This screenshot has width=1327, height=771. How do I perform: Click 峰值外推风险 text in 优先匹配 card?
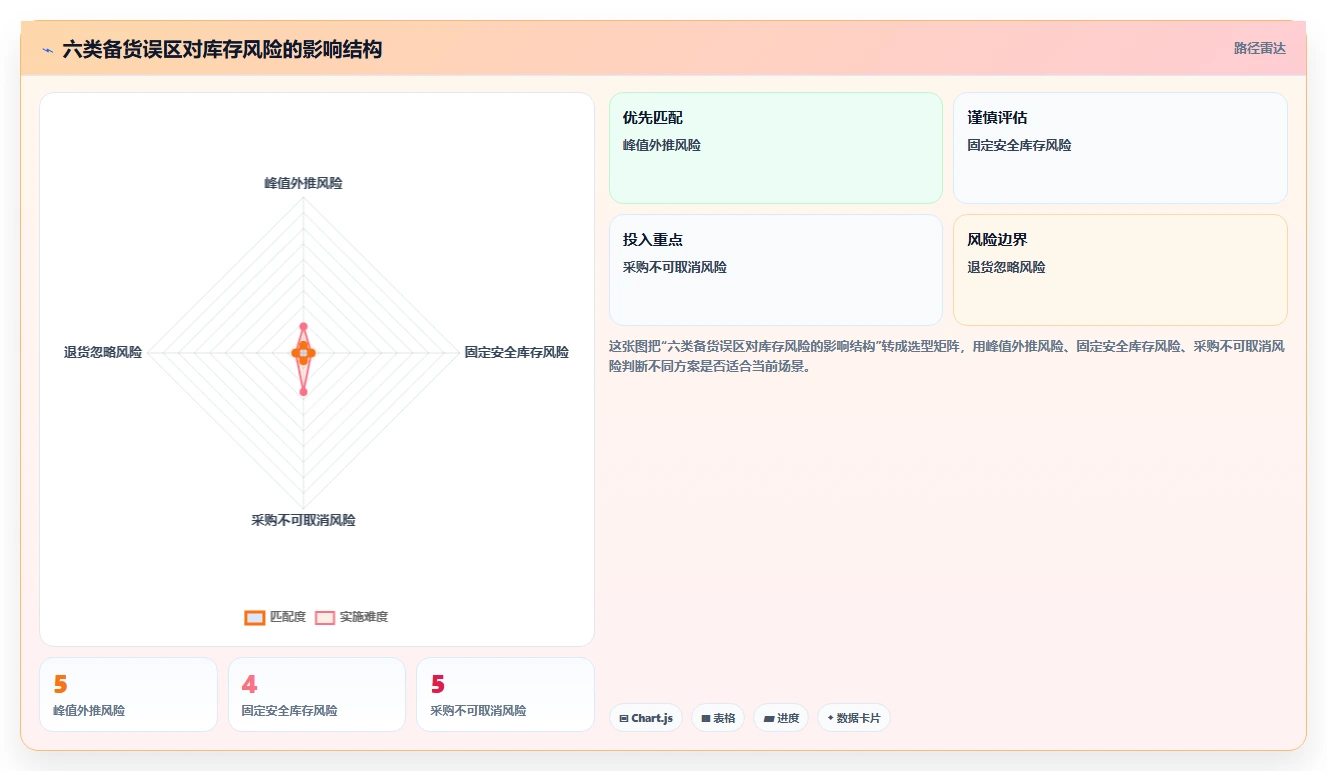pos(662,145)
